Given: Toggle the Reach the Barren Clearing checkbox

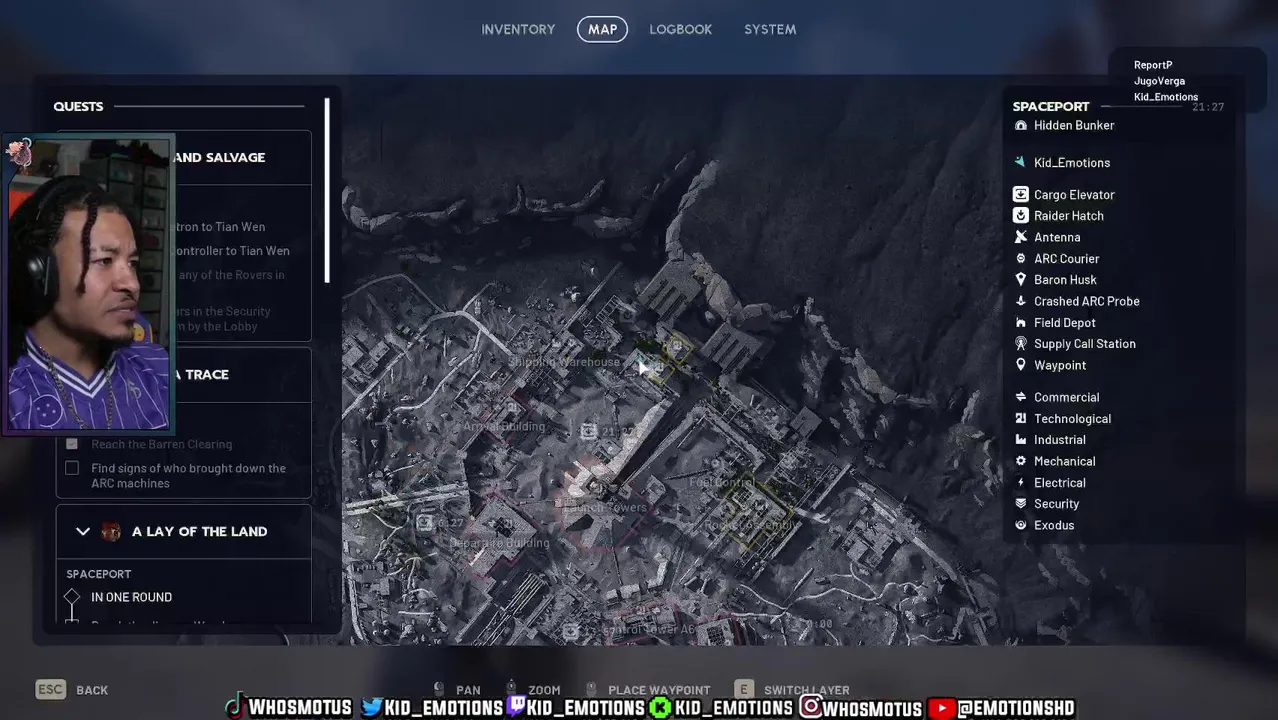Looking at the screenshot, I should (x=72, y=444).
